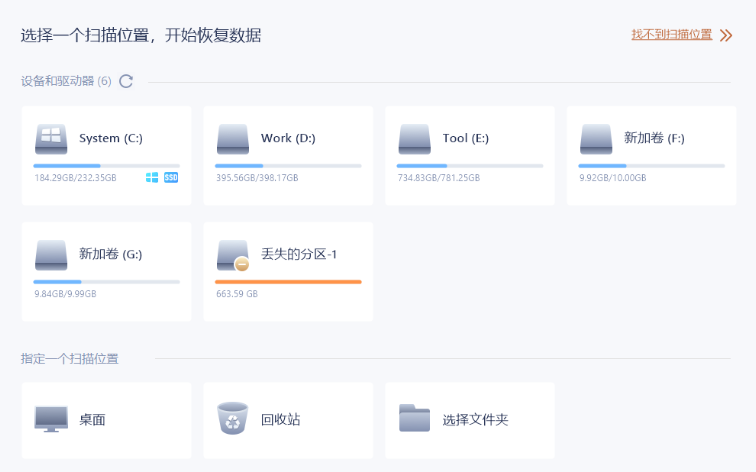Select the 丢失的分区-1 lost partition icon
This screenshot has width=756, height=472.
point(233,255)
